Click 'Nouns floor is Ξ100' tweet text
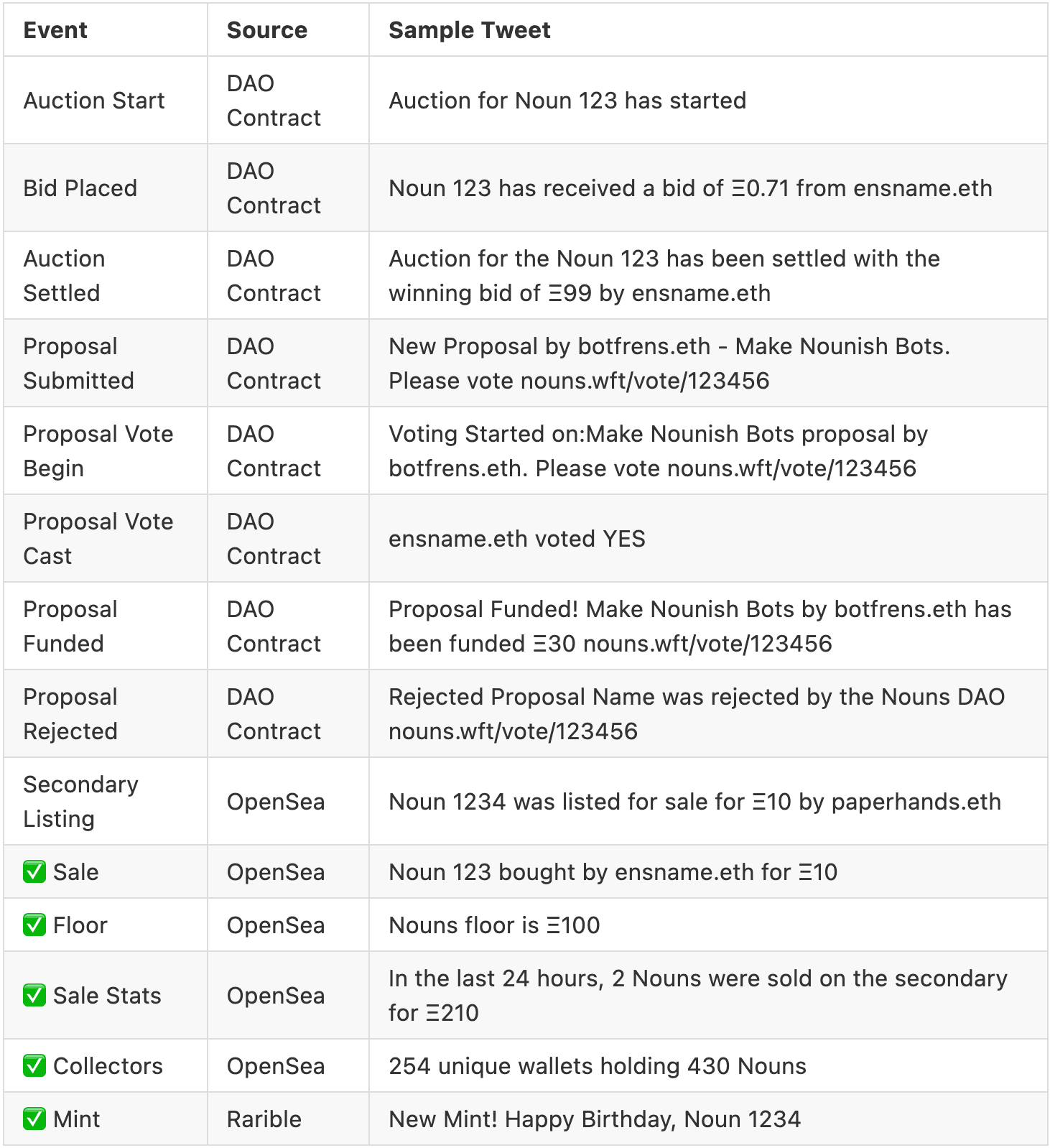The width and height of the screenshot is (1050, 1148). (494, 925)
